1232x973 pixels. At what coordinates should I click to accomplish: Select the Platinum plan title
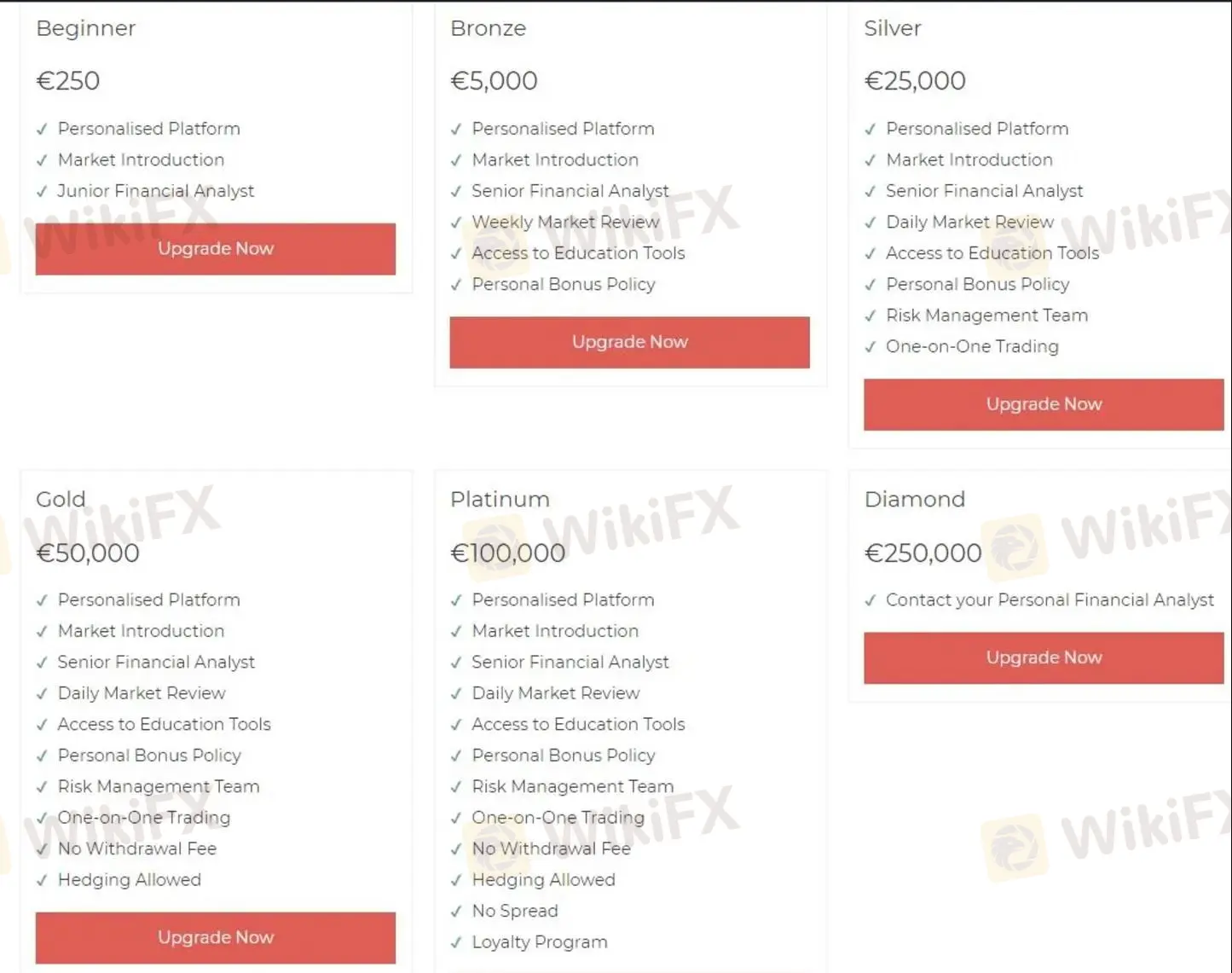(x=499, y=500)
